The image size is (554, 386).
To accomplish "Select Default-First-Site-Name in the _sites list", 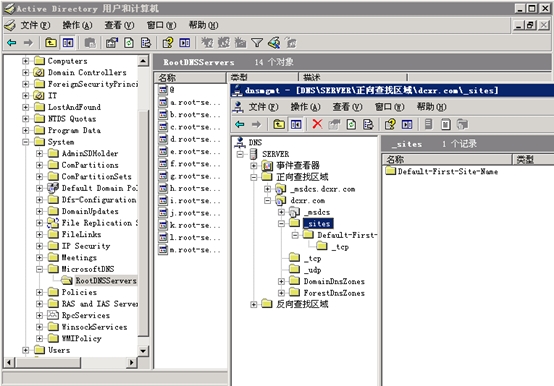I will [448, 172].
